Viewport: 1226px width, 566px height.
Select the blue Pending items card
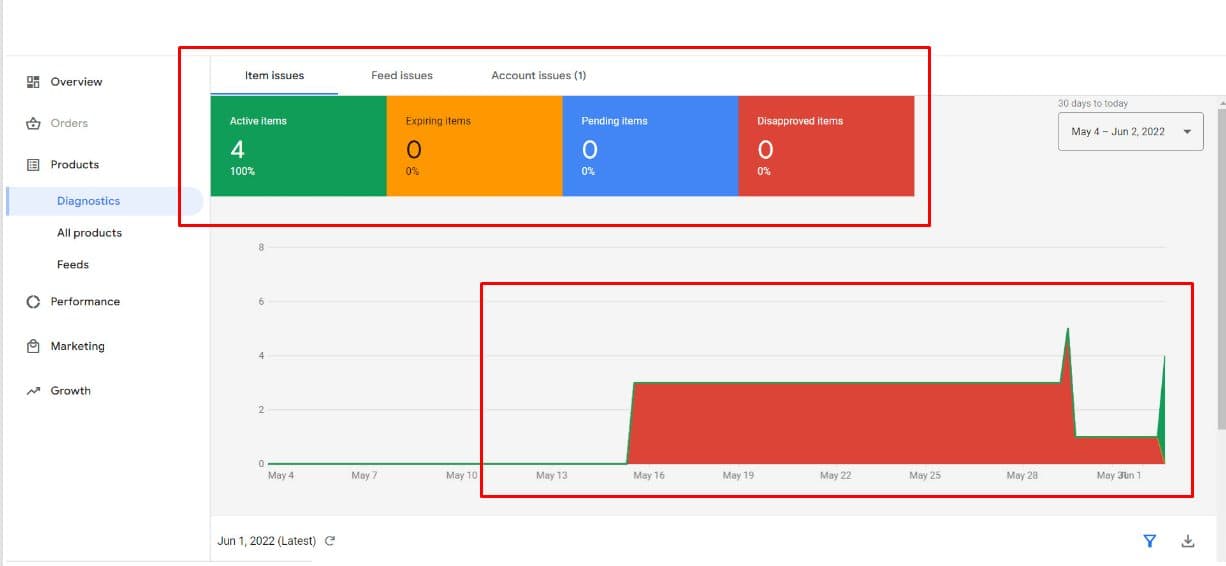(650, 146)
